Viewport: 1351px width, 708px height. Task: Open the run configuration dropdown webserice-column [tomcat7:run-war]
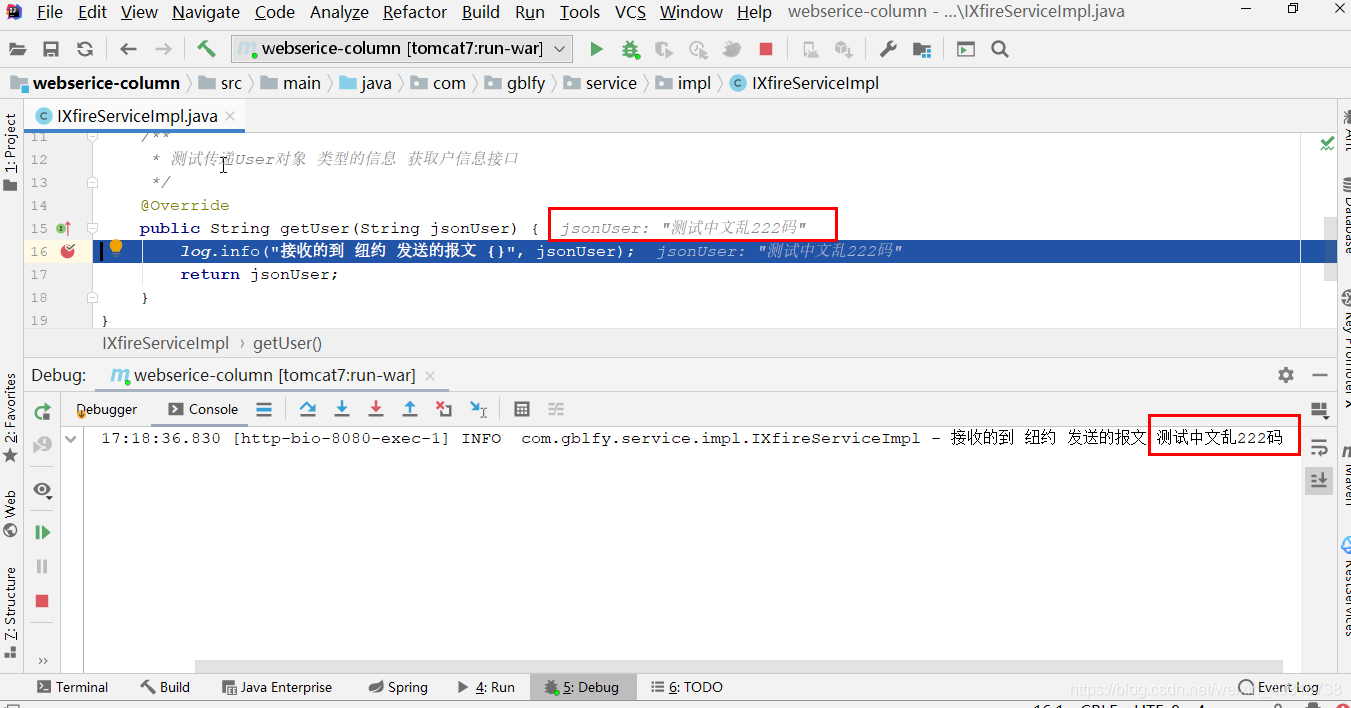[402, 48]
